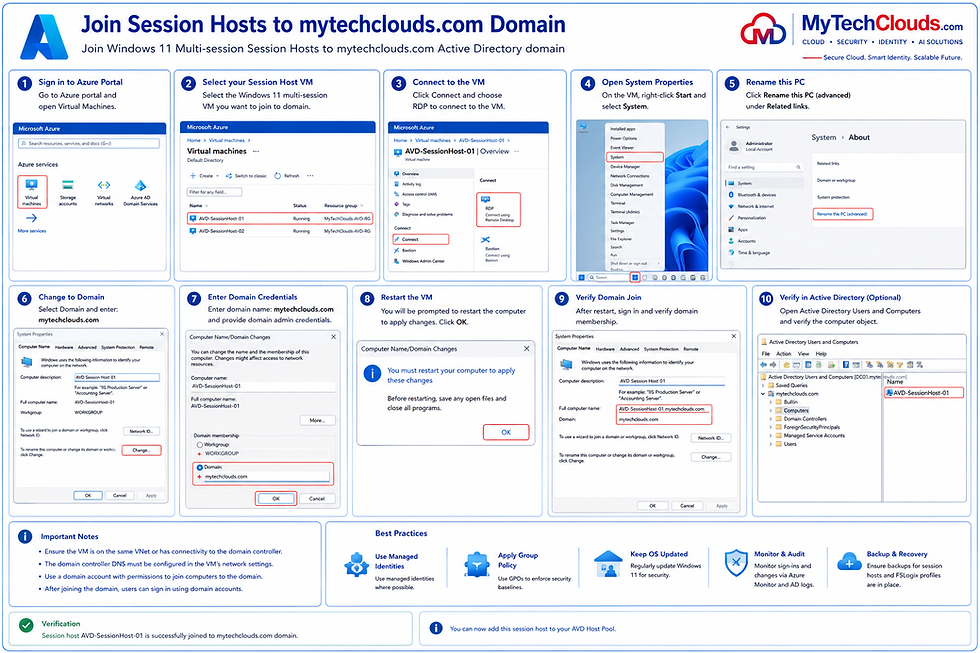Choose System from the Start context menu
This screenshot has height=653, width=980.
tap(634, 157)
